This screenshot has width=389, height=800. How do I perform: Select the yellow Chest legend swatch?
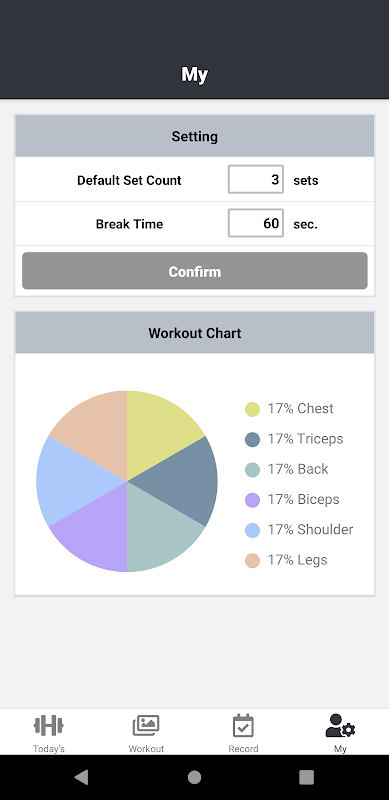[x=252, y=409]
